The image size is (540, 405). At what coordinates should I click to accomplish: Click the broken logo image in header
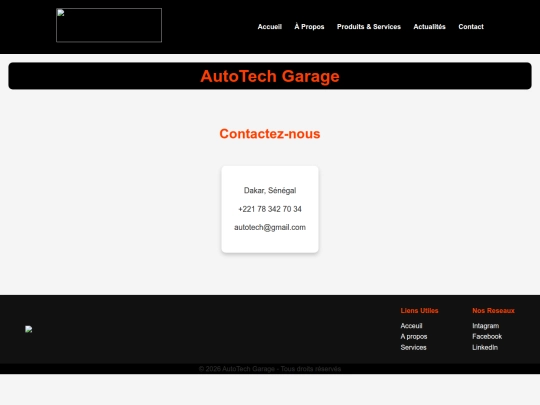pyautogui.click(x=109, y=25)
